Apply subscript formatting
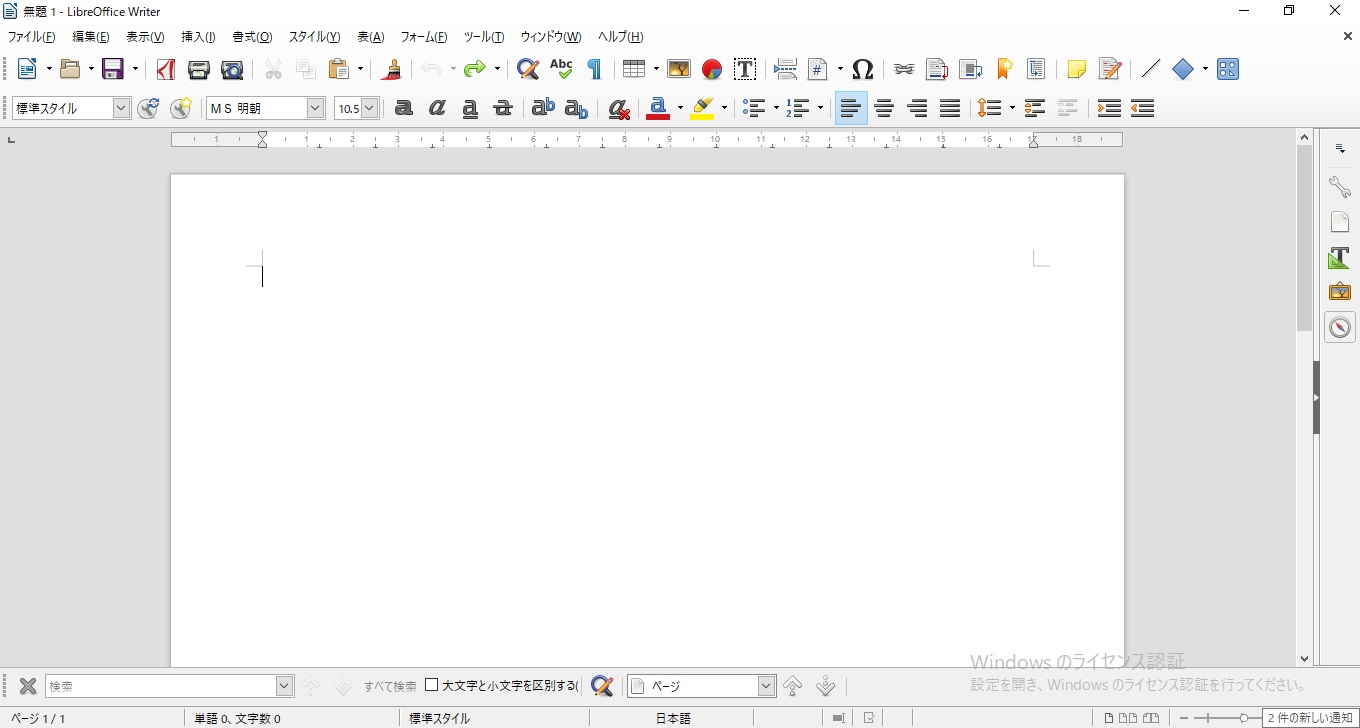This screenshot has height=728, width=1360. coord(576,108)
